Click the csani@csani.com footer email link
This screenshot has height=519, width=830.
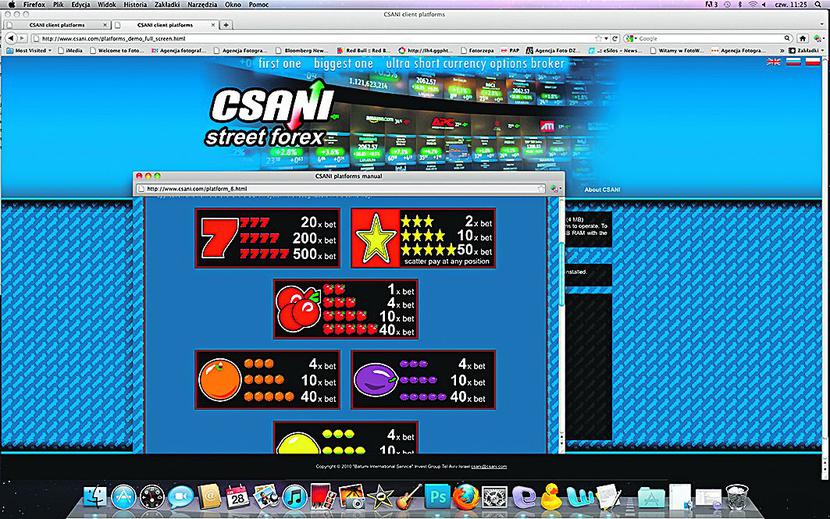tap(489, 467)
